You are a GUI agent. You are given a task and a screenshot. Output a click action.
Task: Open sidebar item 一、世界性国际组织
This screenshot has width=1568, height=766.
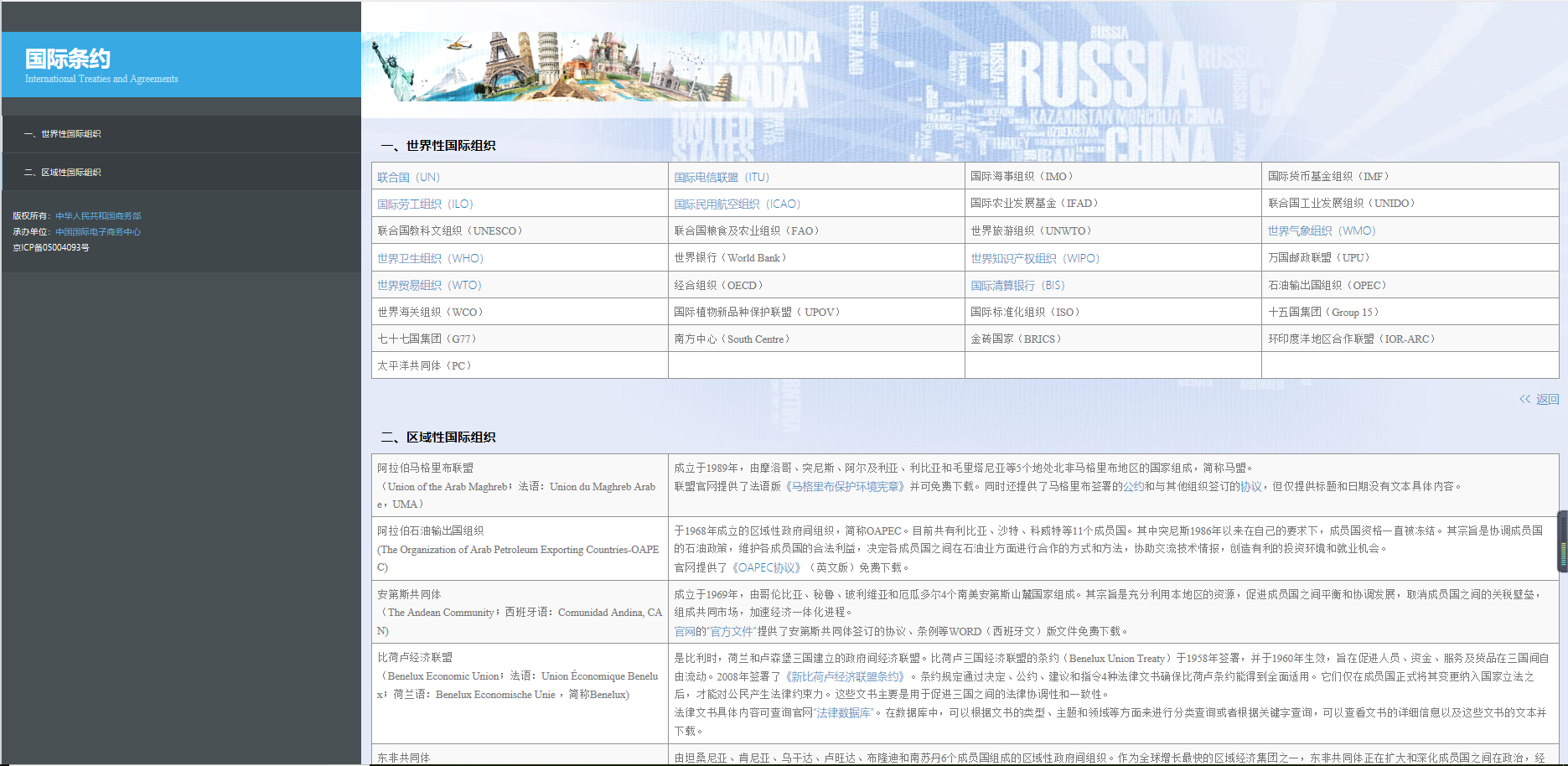[x=181, y=134]
